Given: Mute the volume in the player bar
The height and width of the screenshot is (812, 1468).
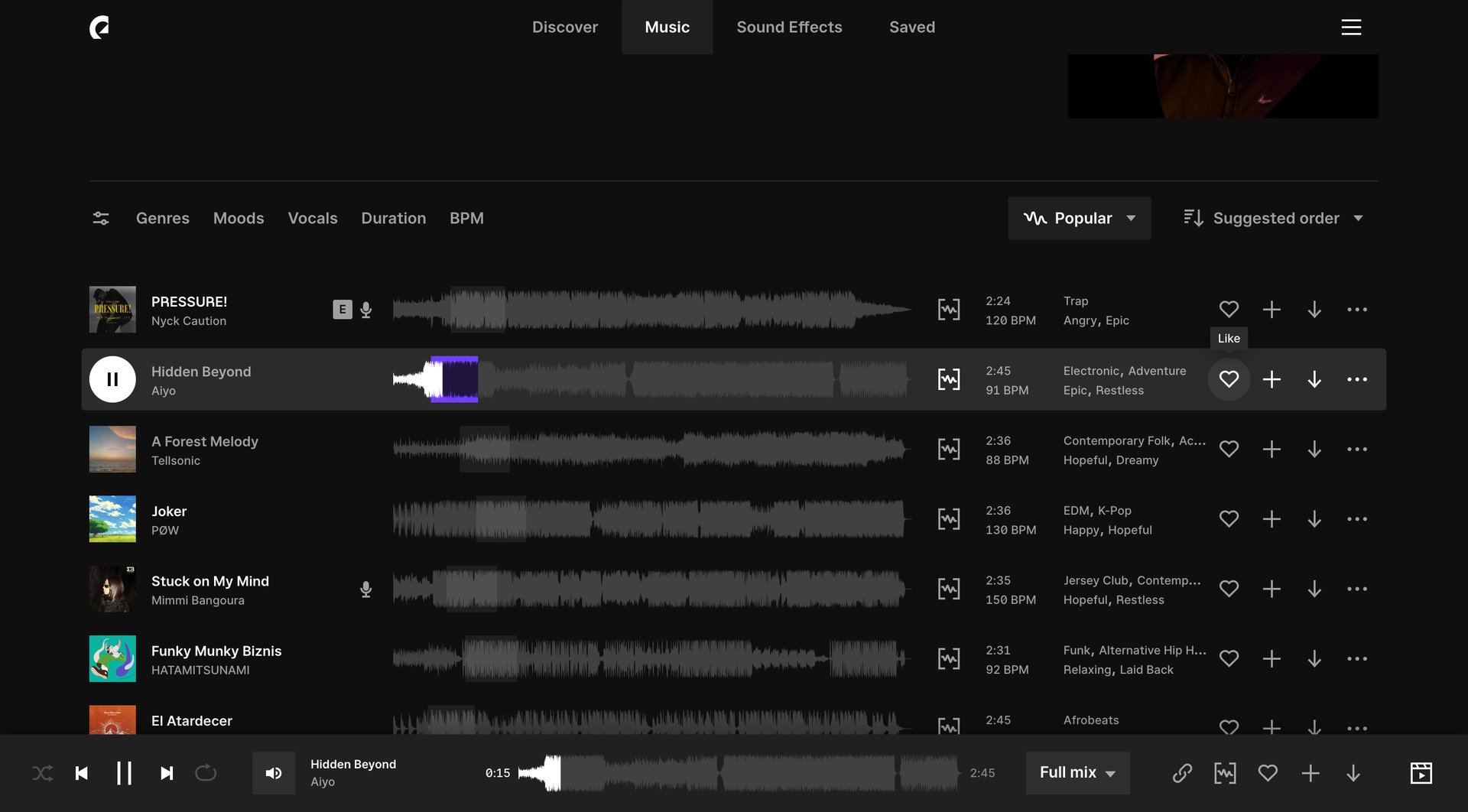Looking at the screenshot, I should click(x=274, y=772).
